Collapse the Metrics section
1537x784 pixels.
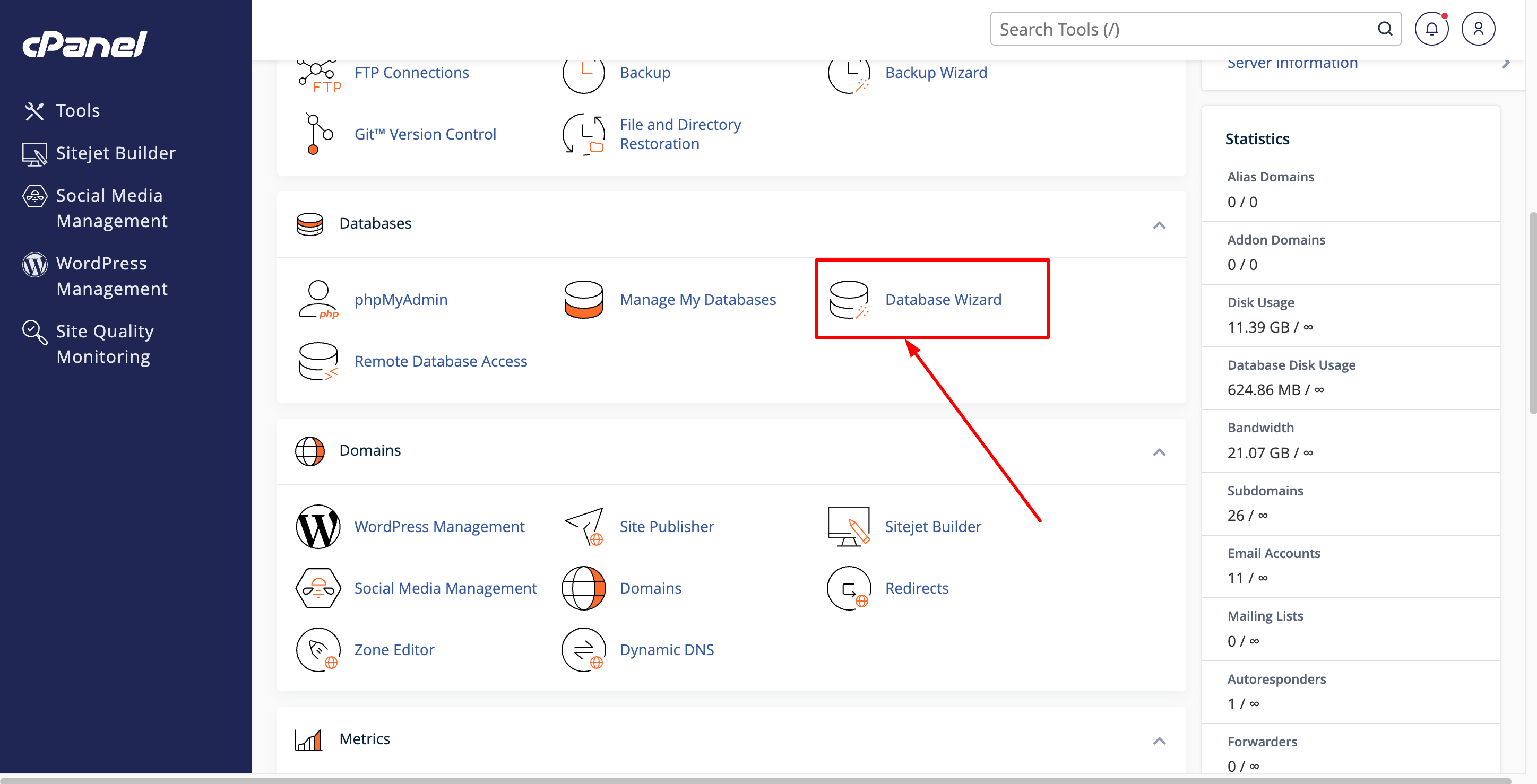[1159, 741]
